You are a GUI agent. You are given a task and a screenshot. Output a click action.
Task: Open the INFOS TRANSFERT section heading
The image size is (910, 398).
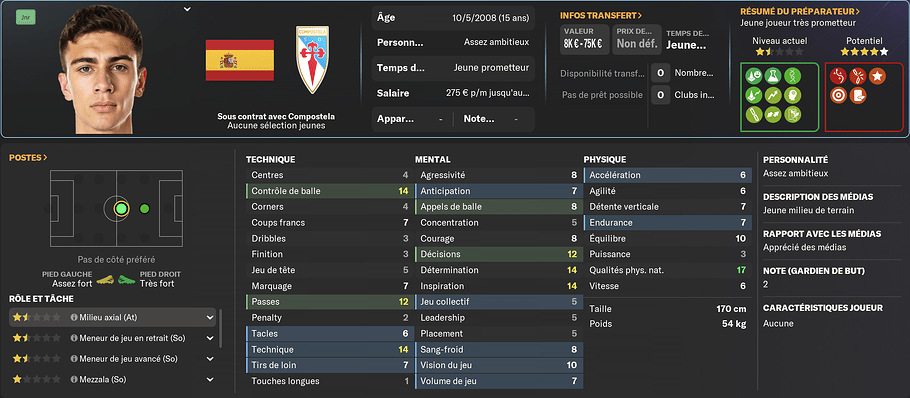[601, 16]
